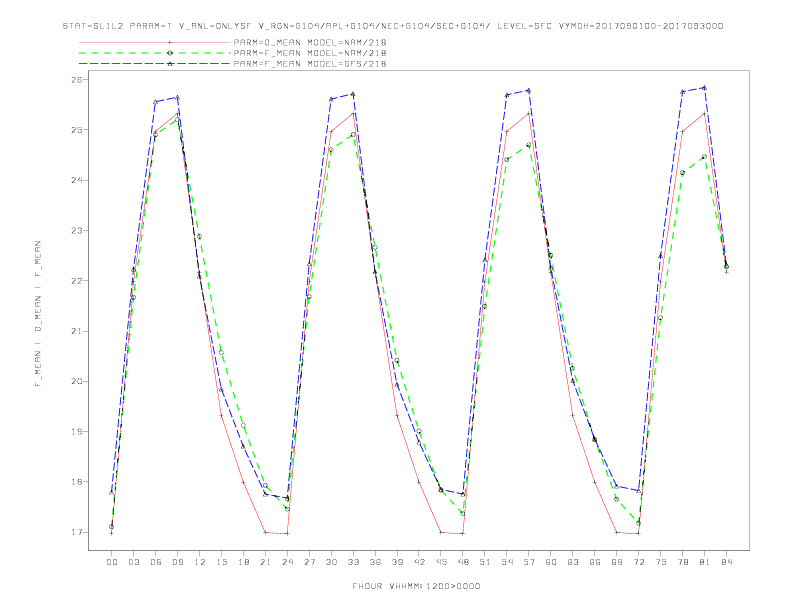Click the x-axis tick label 75
Image resolution: width=792 pixels, height=612 pixels.
tap(661, 562)
